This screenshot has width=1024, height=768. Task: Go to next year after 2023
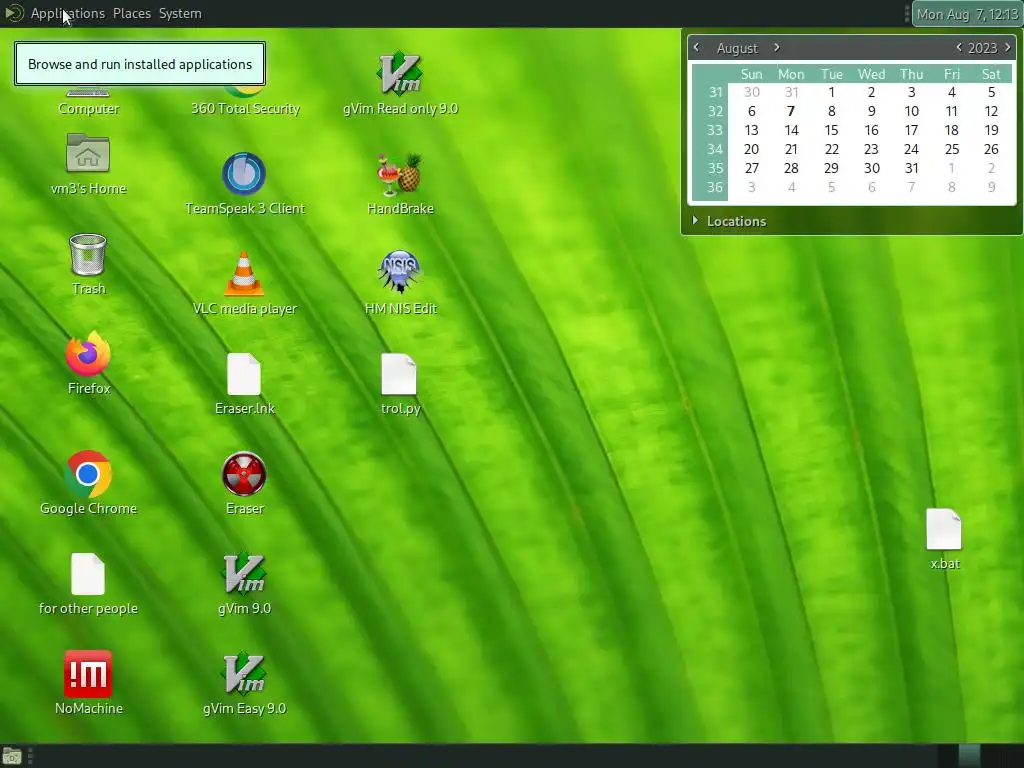pos(1008,48)
